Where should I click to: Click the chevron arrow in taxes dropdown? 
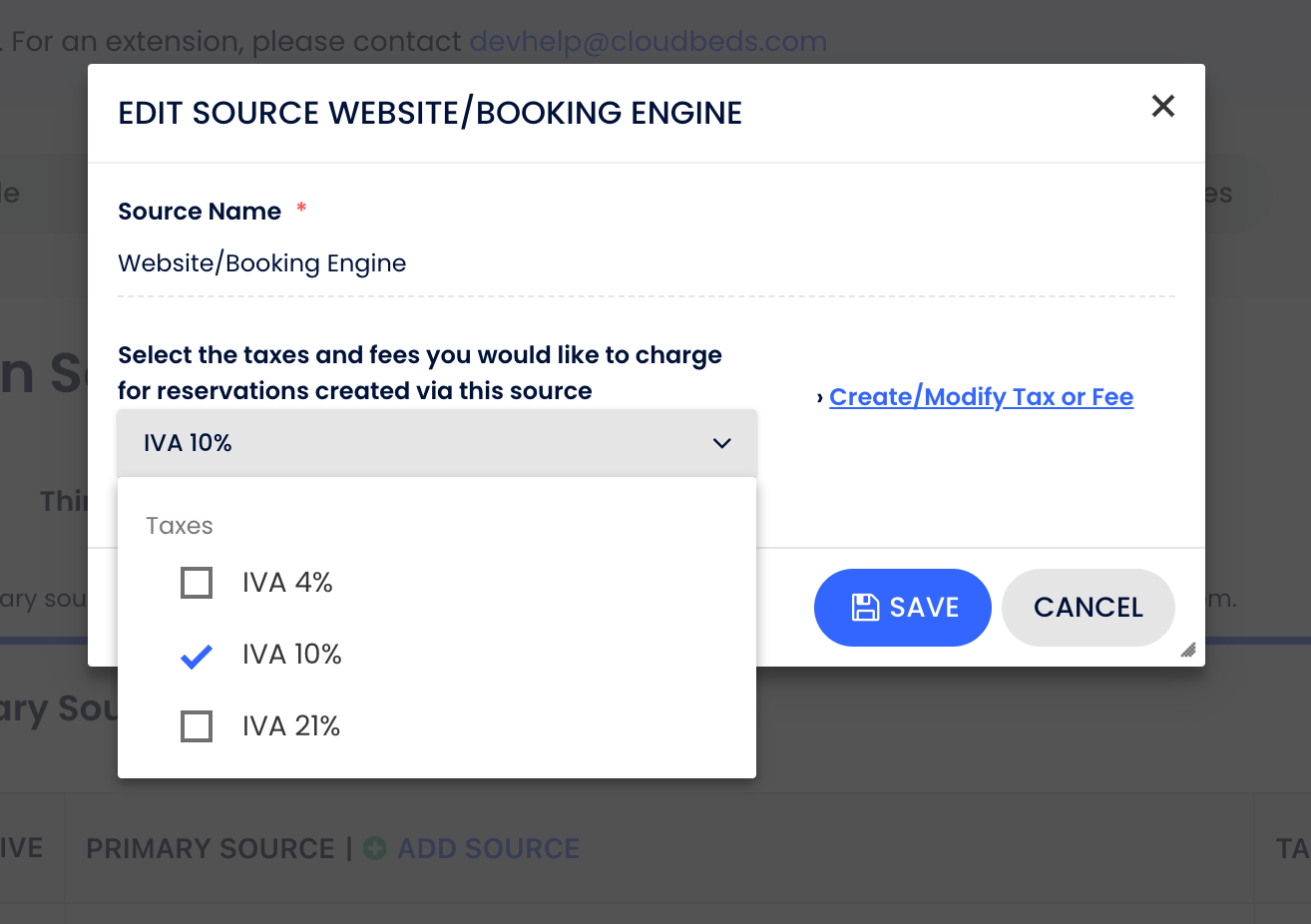click(x=722, y=443)
